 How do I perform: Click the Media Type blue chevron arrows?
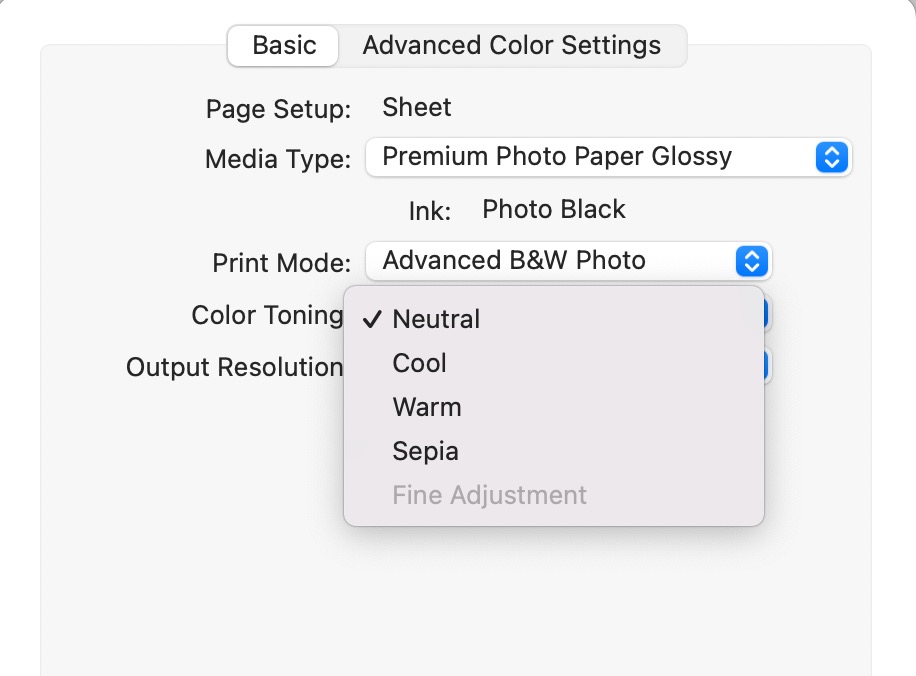[x=832, y=157]
